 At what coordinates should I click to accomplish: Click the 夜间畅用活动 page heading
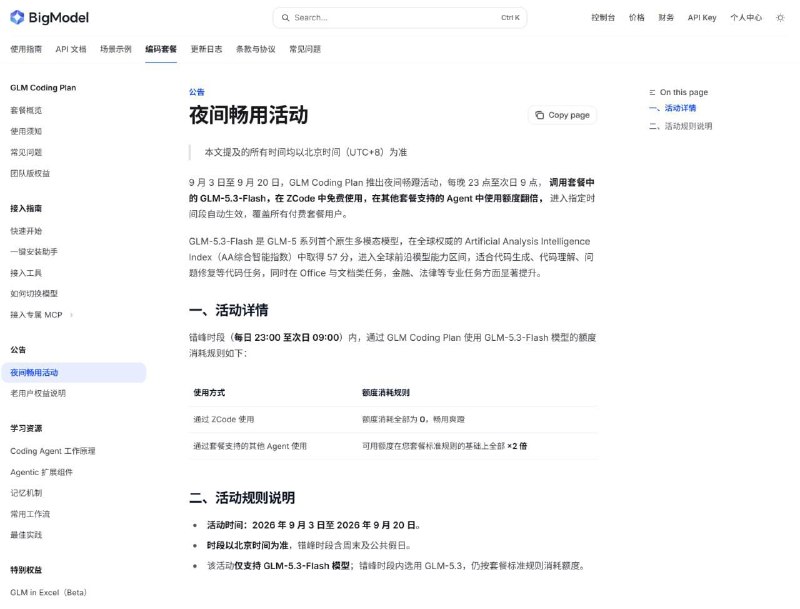(x=248, y=115)
